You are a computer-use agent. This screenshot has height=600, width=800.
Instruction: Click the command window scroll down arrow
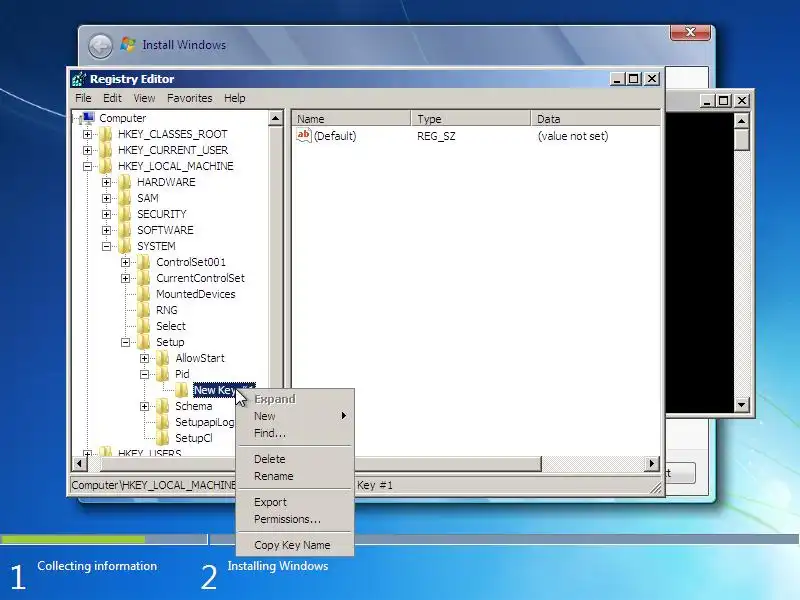741,405
